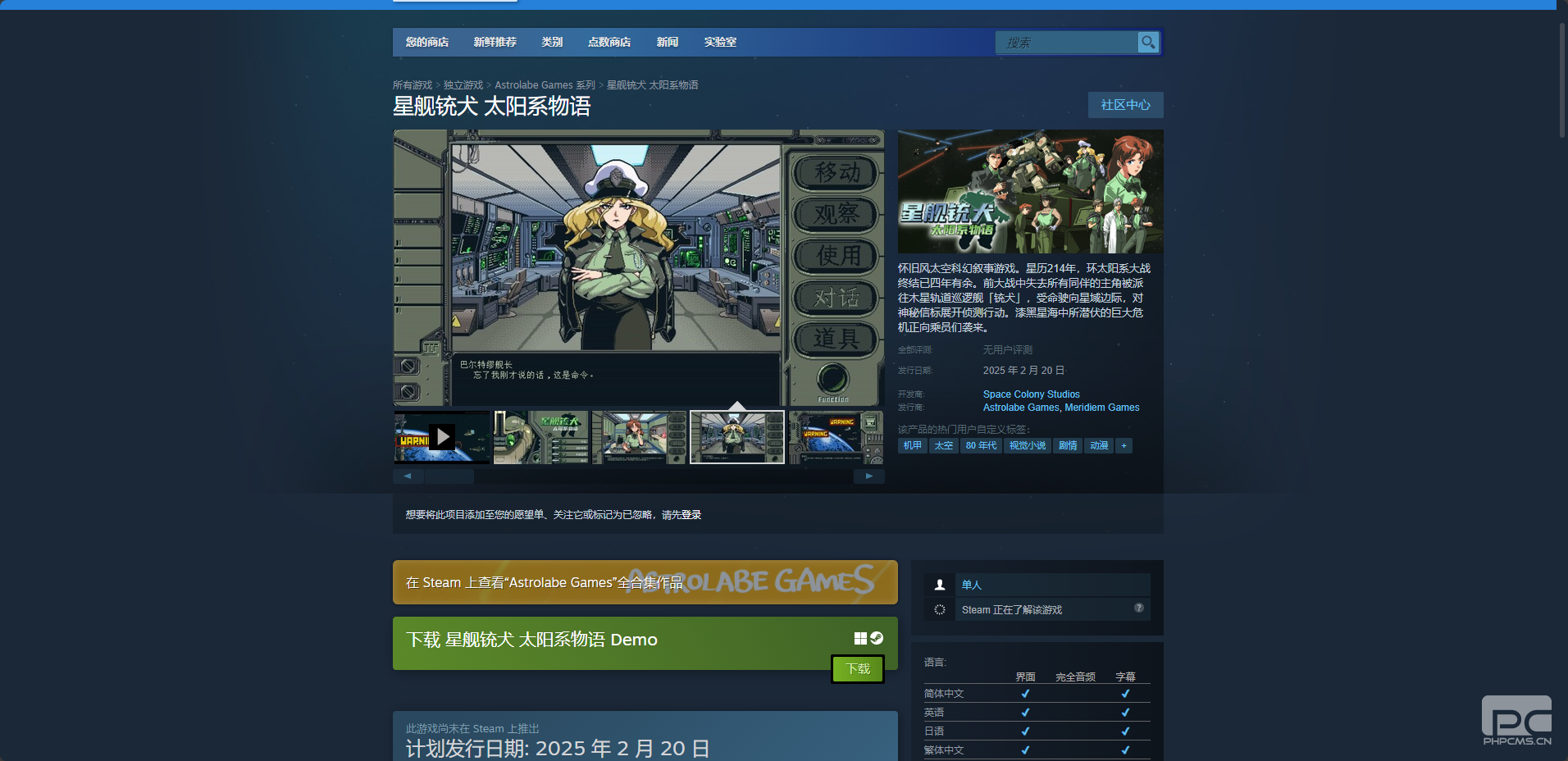Open Astrolabe Games 系列 breadcrumb link
Screen dimensions: 1568x761
(x=545, y=85)
